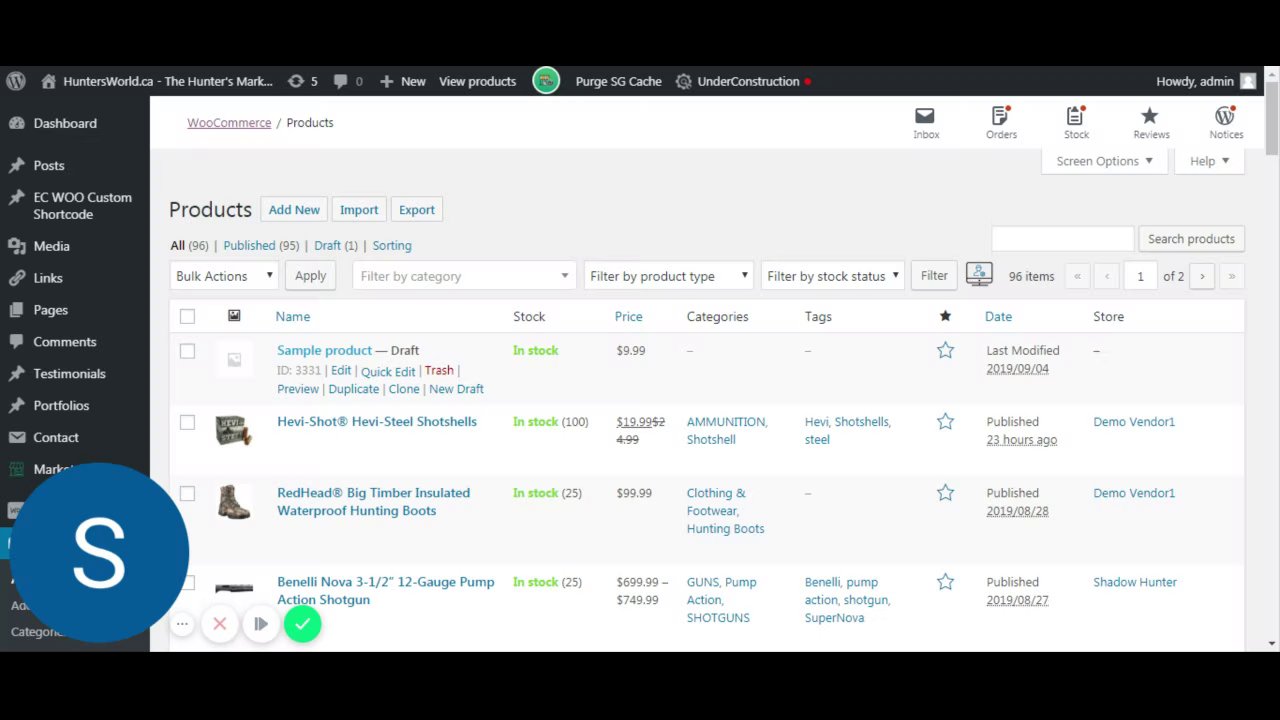Open the Filter by stock status dropdown
This screenshot has height=720, width=1280.
click(x=833, y=276)
